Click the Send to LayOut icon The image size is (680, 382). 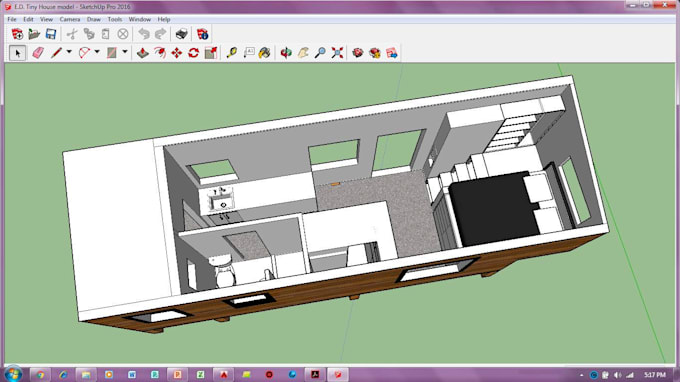coord(392,53)
